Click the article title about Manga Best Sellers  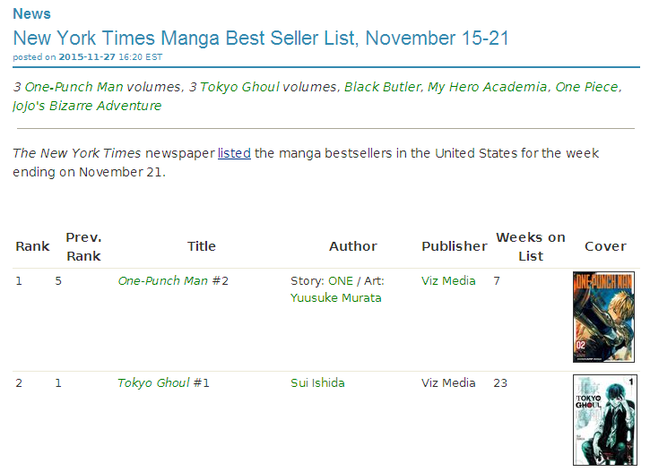click(x=261, y=38)
